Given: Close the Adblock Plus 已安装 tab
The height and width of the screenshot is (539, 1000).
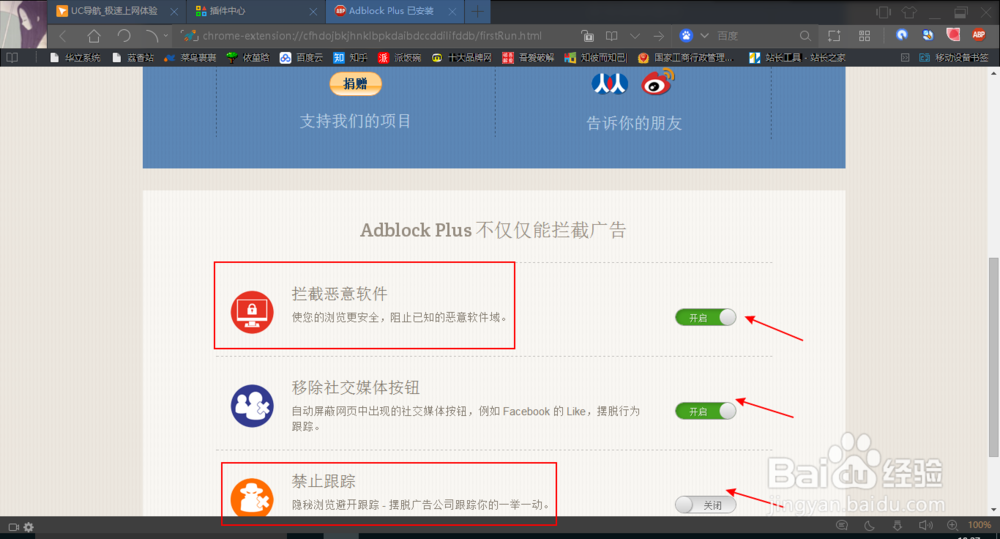Looking at the screenshot, I should (x=452, y=11).
